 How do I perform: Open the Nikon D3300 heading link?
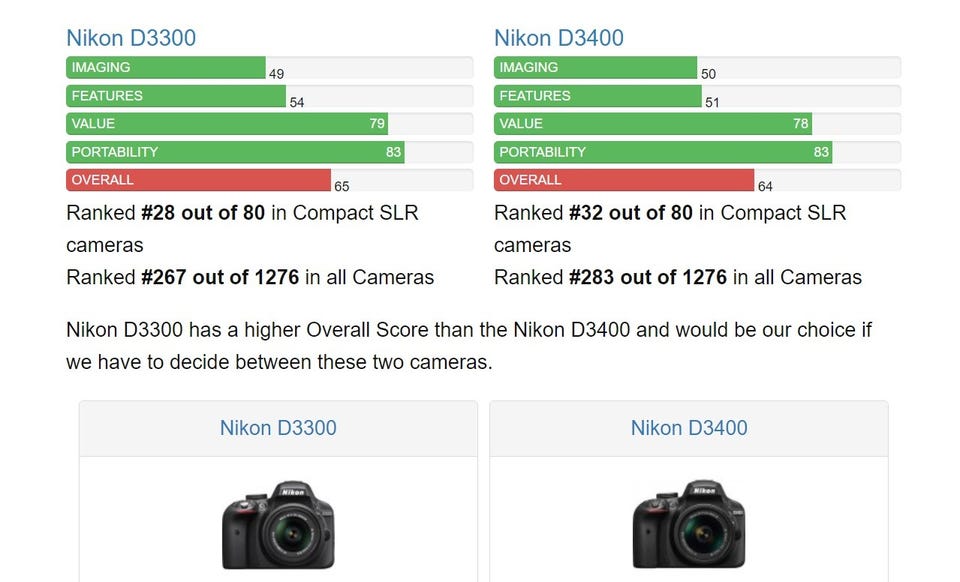[x=131, y=38]
